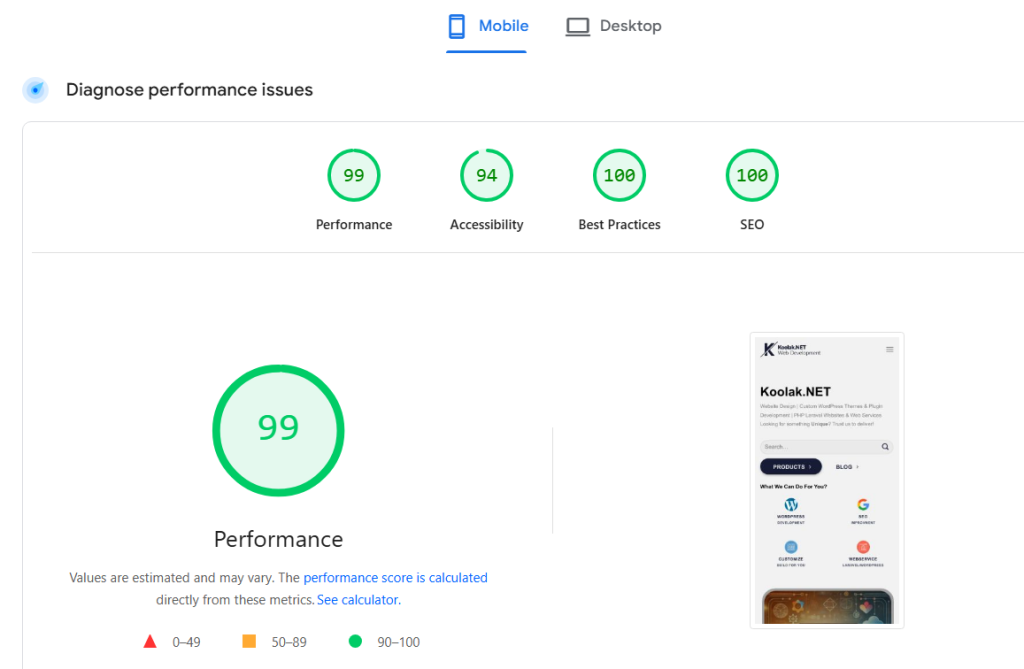Click the large 99 Performance gauge
Viewport: 1024px width, 669px height.
click(x=278, y=430)
